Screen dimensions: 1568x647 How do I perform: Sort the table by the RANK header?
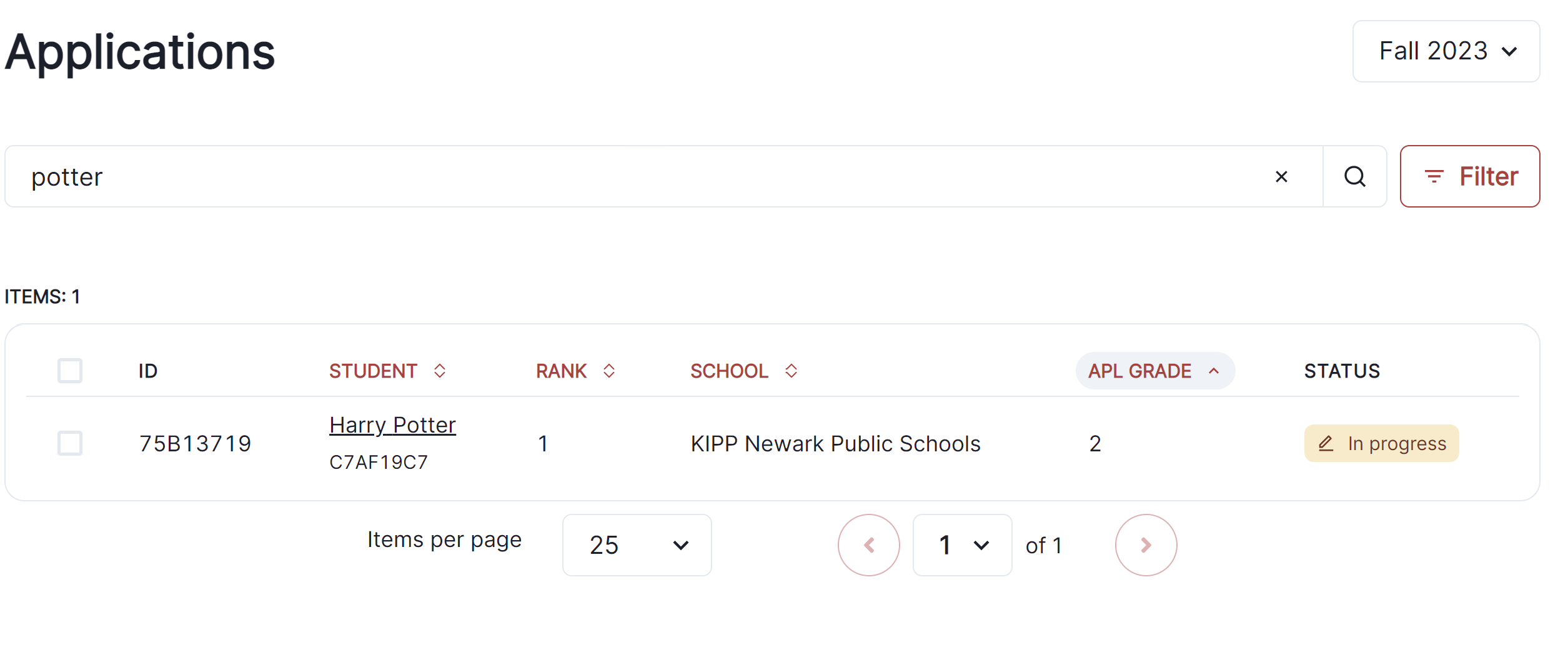coord(561,371)
